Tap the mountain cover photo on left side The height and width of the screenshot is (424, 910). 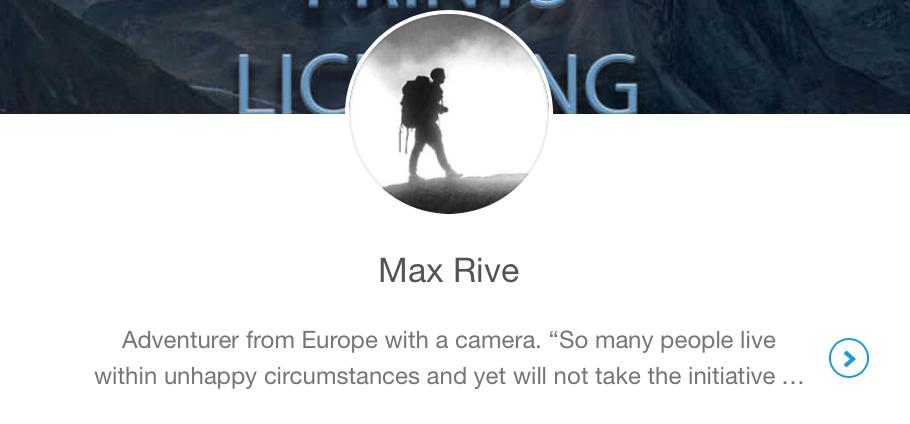pos(116,56)
